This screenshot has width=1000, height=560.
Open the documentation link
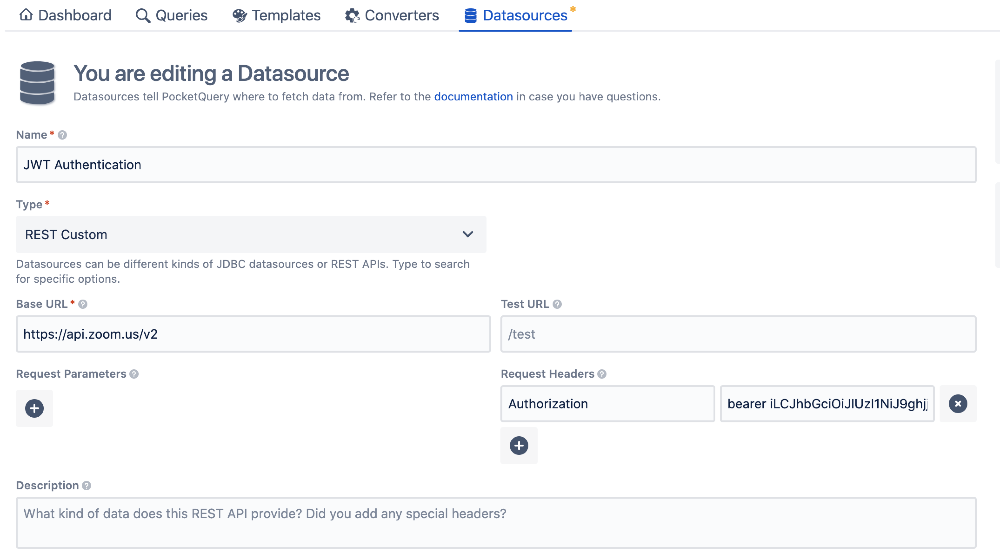pyautogui.click(x=473, y=97)
